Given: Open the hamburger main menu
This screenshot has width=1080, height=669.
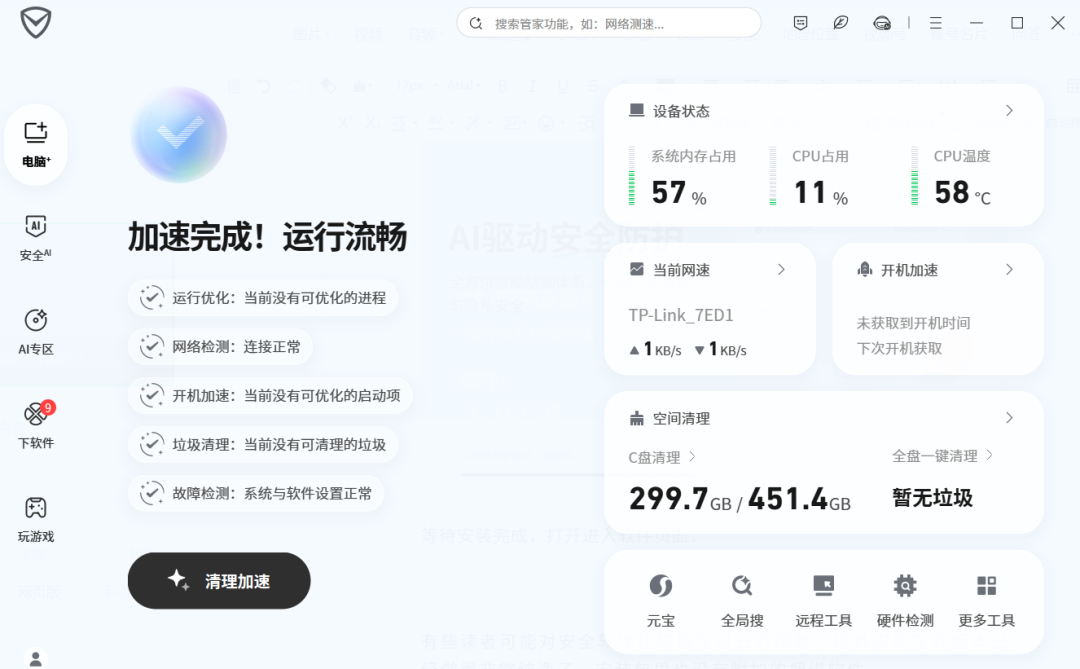Looking at the screenshot, I should 936,21.
